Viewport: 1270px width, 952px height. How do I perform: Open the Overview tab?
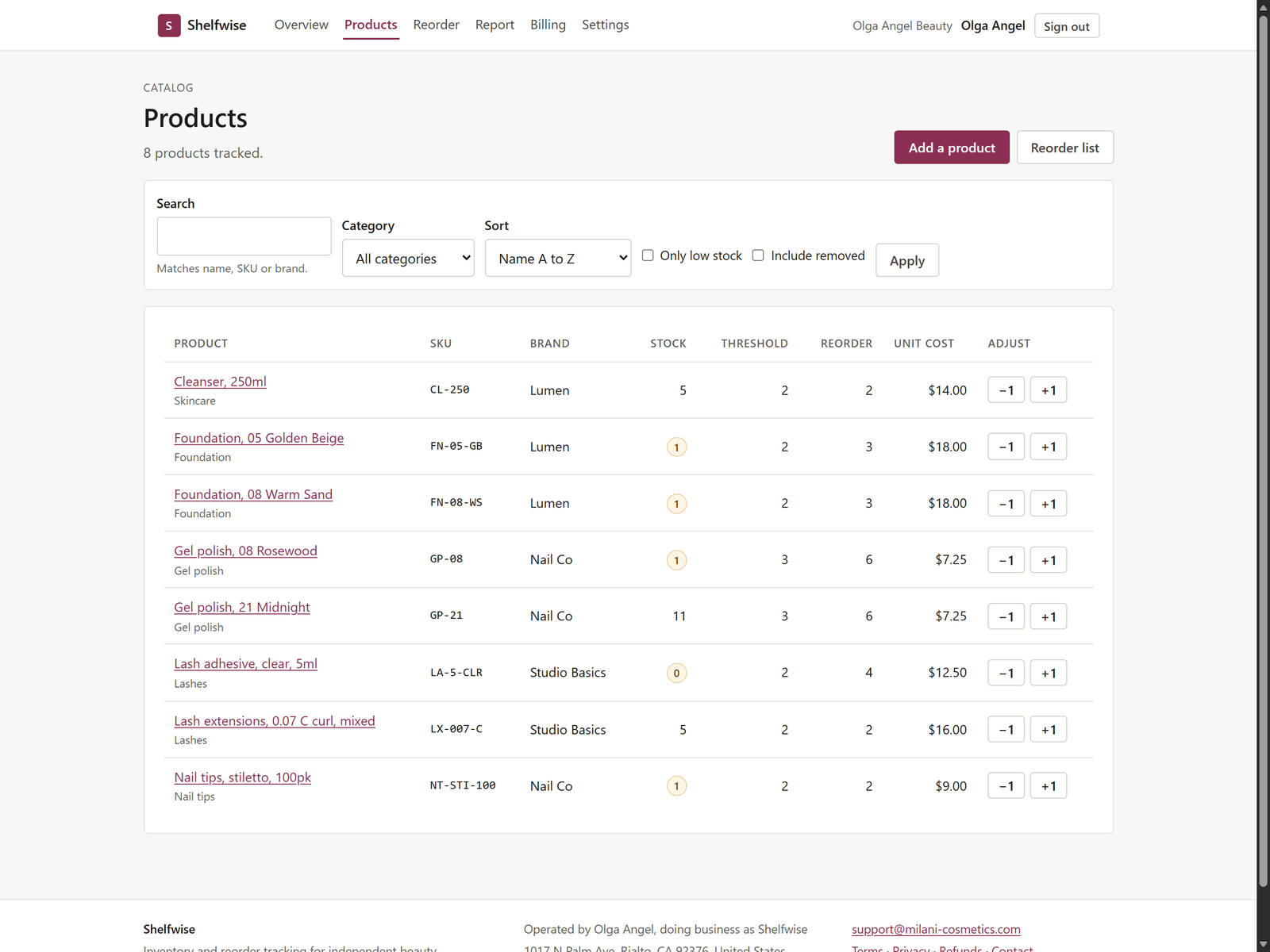(301, 25)
